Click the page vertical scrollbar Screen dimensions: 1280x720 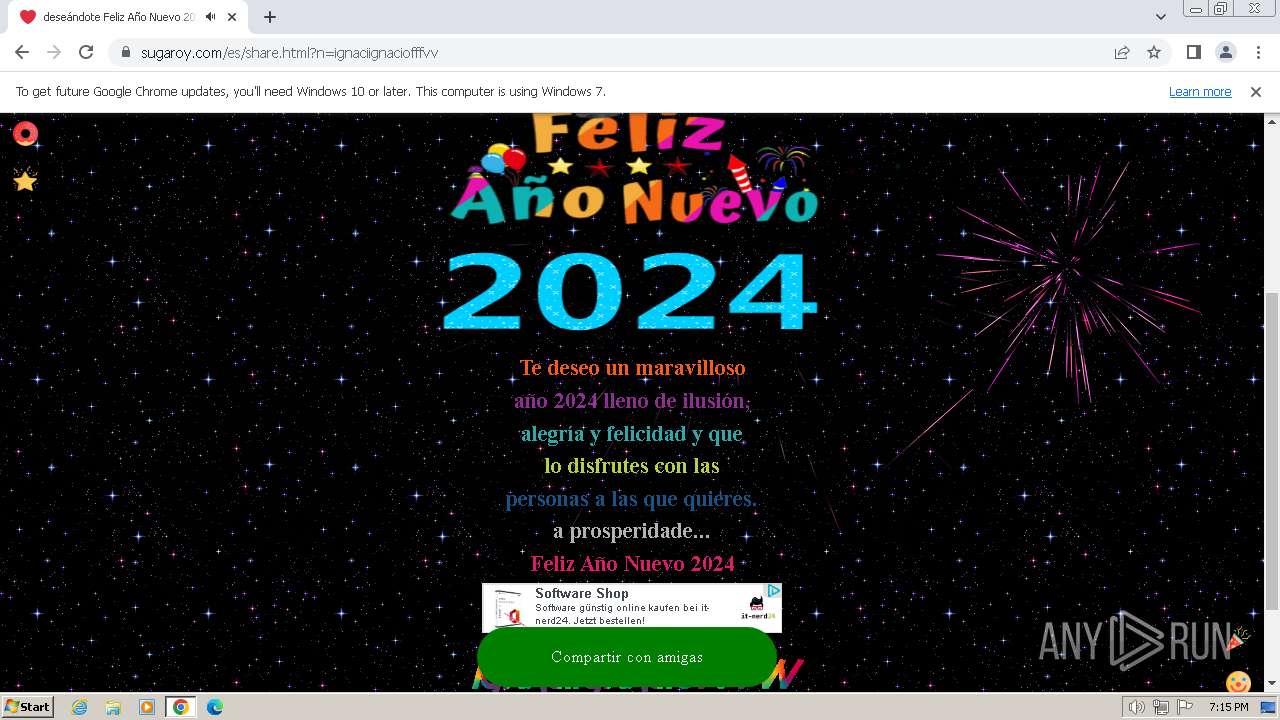coord(1272,450)
